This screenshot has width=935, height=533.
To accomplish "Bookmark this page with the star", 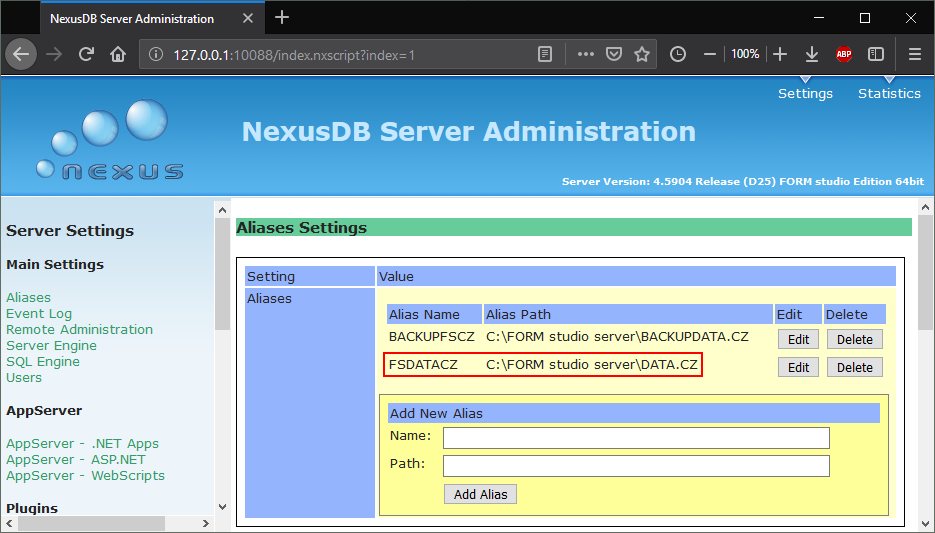I will pyautogui.click(x=642, y=54).
